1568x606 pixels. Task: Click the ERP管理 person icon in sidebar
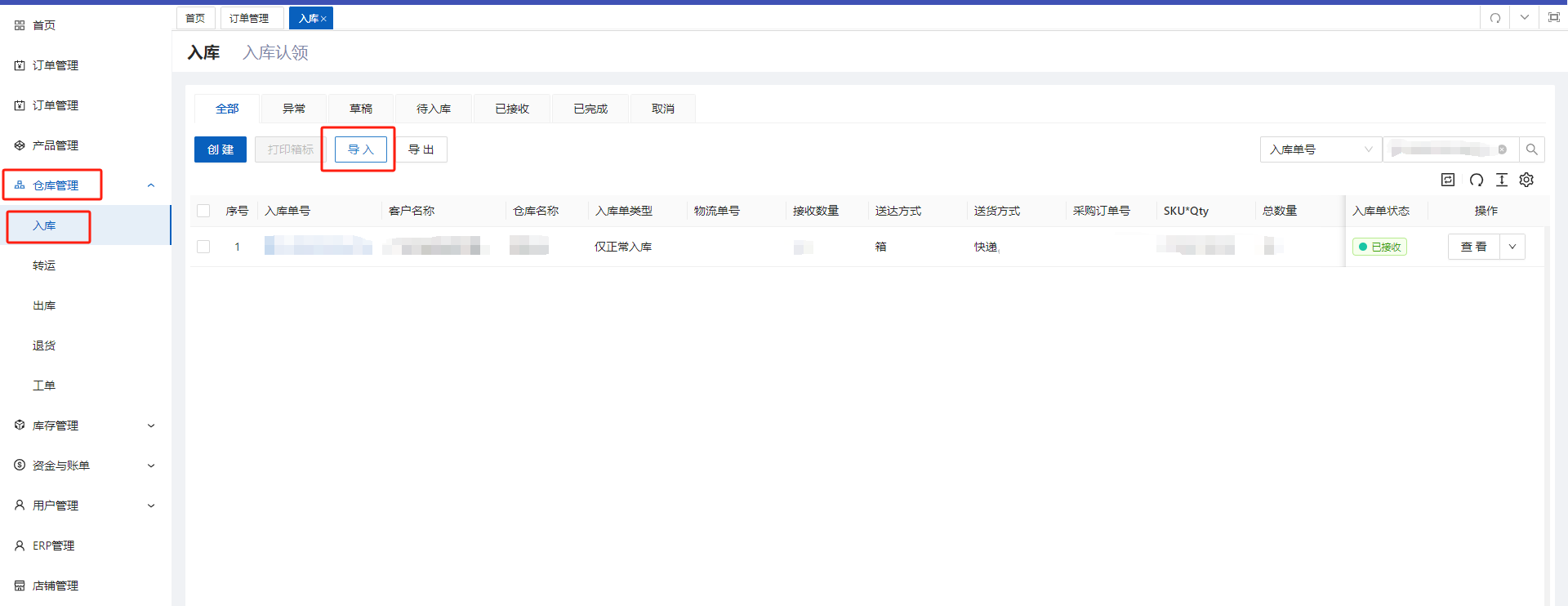[20, 546]
